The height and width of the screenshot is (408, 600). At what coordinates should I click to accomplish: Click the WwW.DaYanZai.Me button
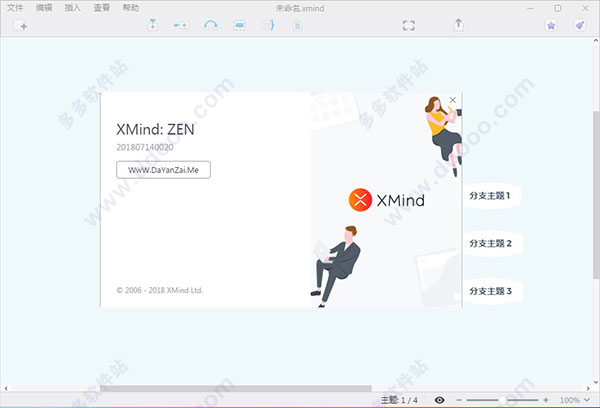163,170
